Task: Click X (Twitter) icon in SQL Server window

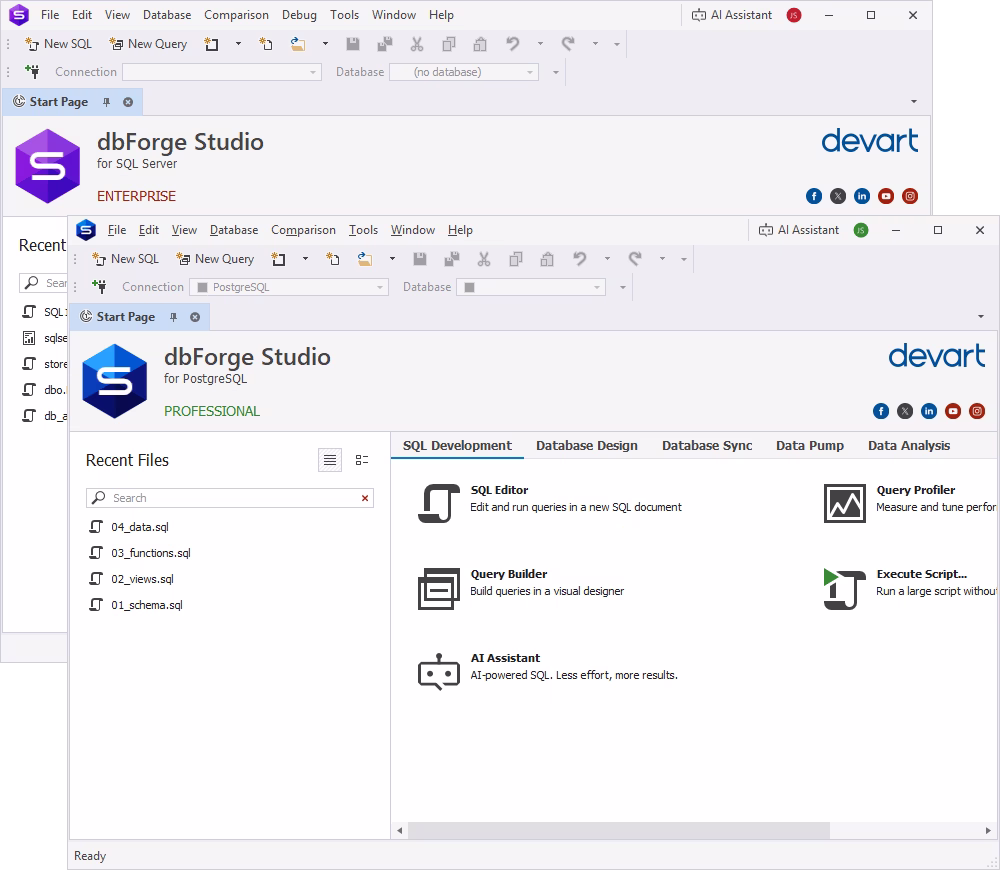Action: point(838,196)
